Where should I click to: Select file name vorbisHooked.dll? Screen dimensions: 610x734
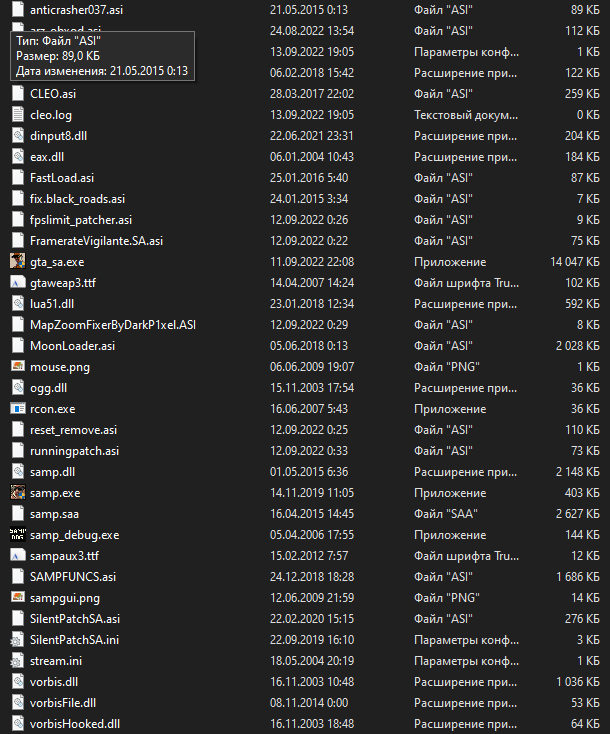75,724
